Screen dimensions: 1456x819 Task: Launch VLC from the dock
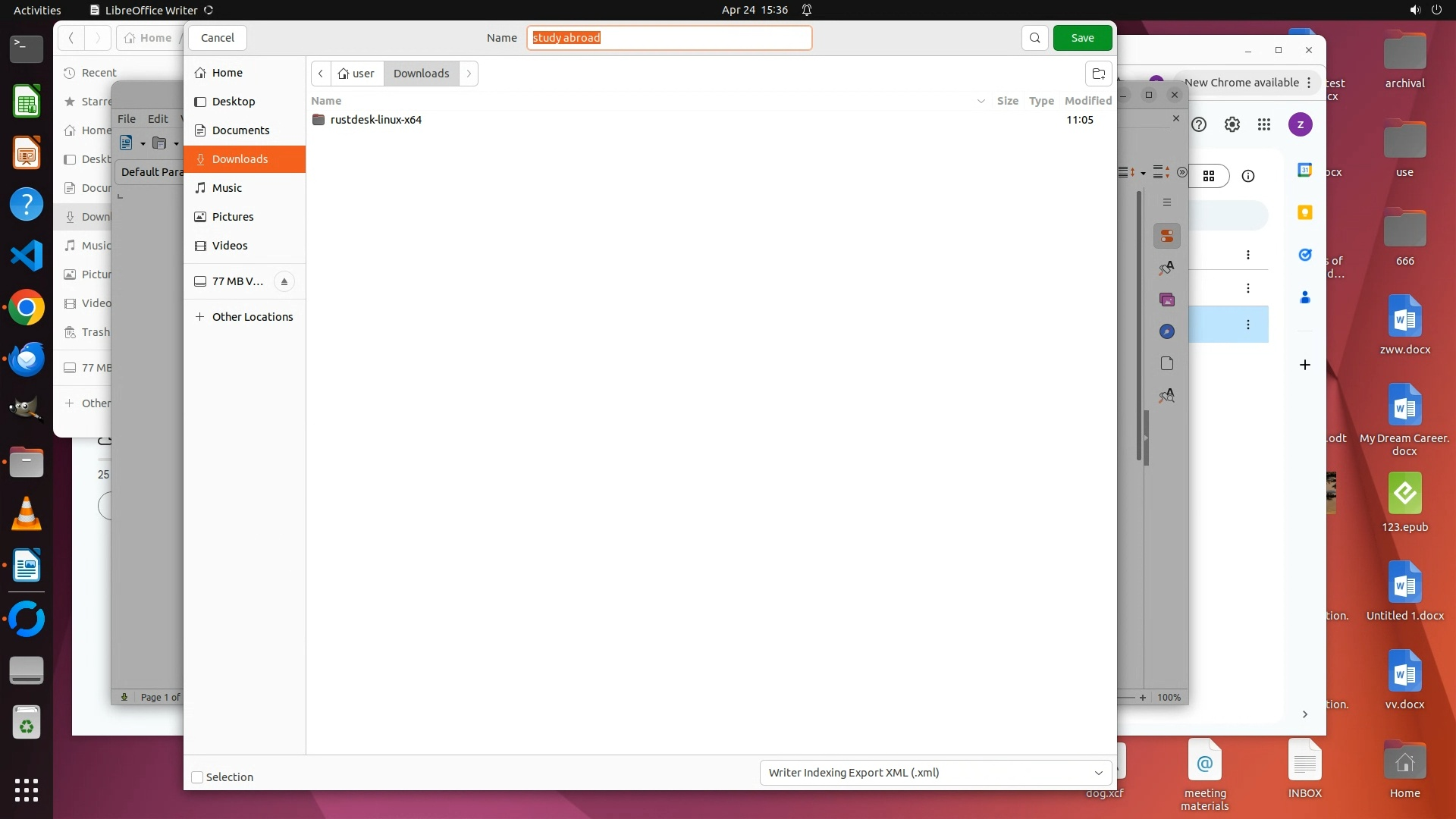coord(27,514)
